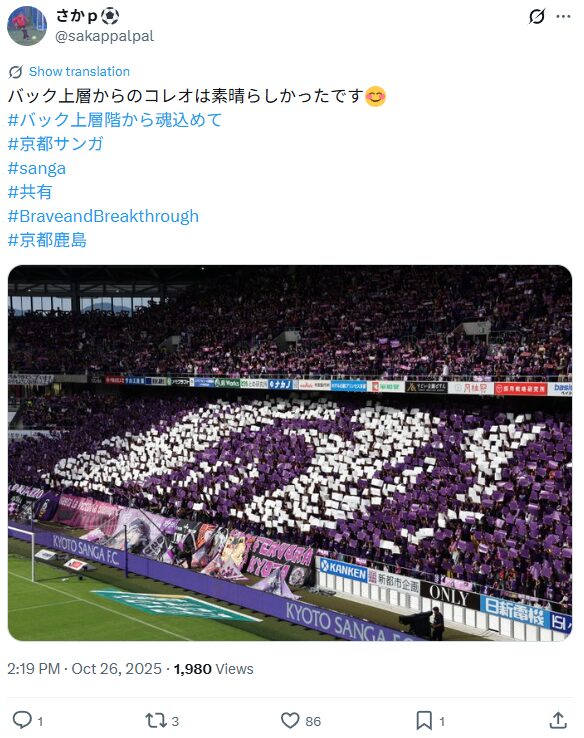The image size is (584, 738).
Task: Open hashtag #BraveandBreakthrough
Action: tap(103, 216)
